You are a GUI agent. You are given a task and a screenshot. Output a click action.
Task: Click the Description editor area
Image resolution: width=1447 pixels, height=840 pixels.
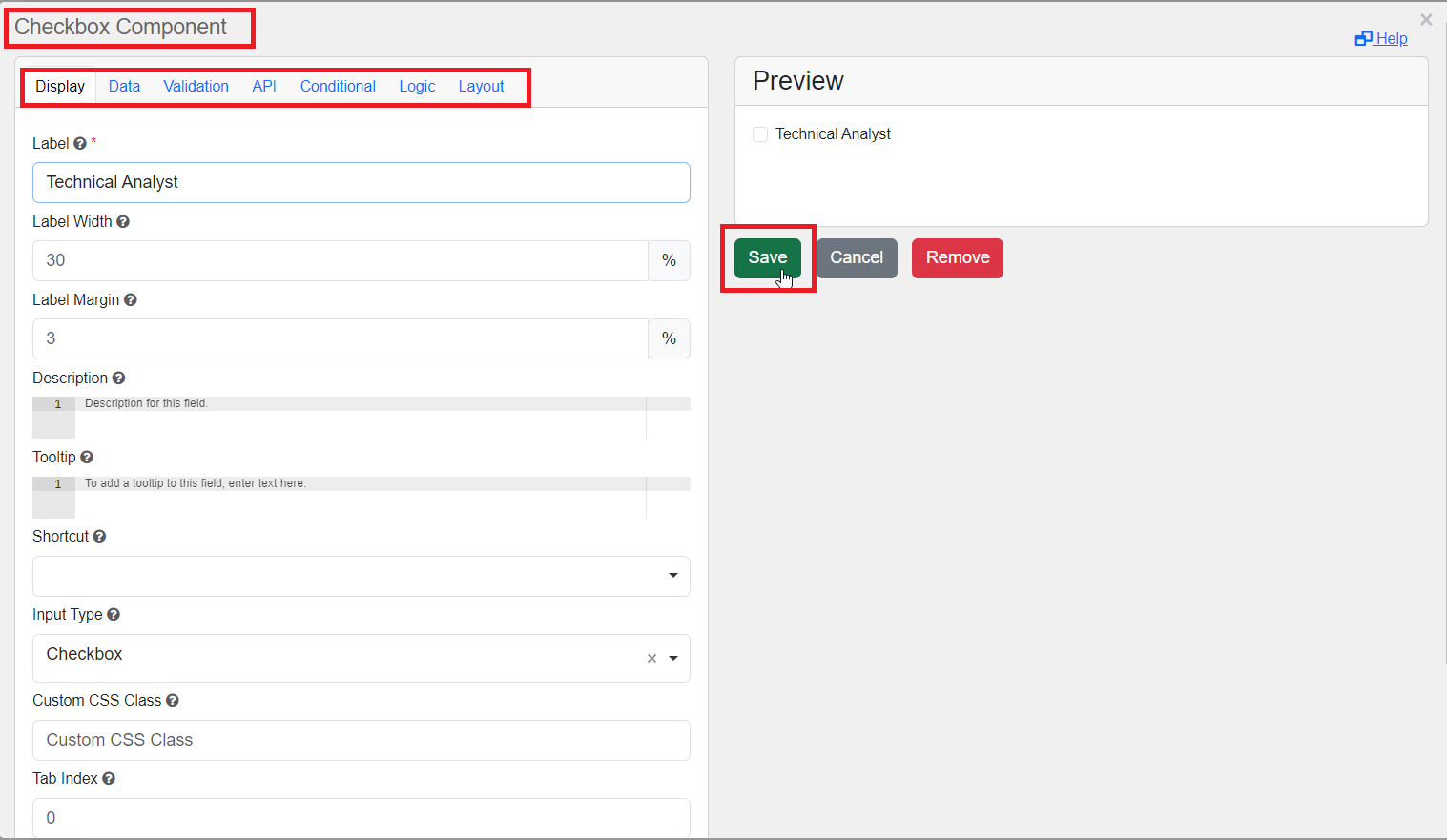point(362,418)
